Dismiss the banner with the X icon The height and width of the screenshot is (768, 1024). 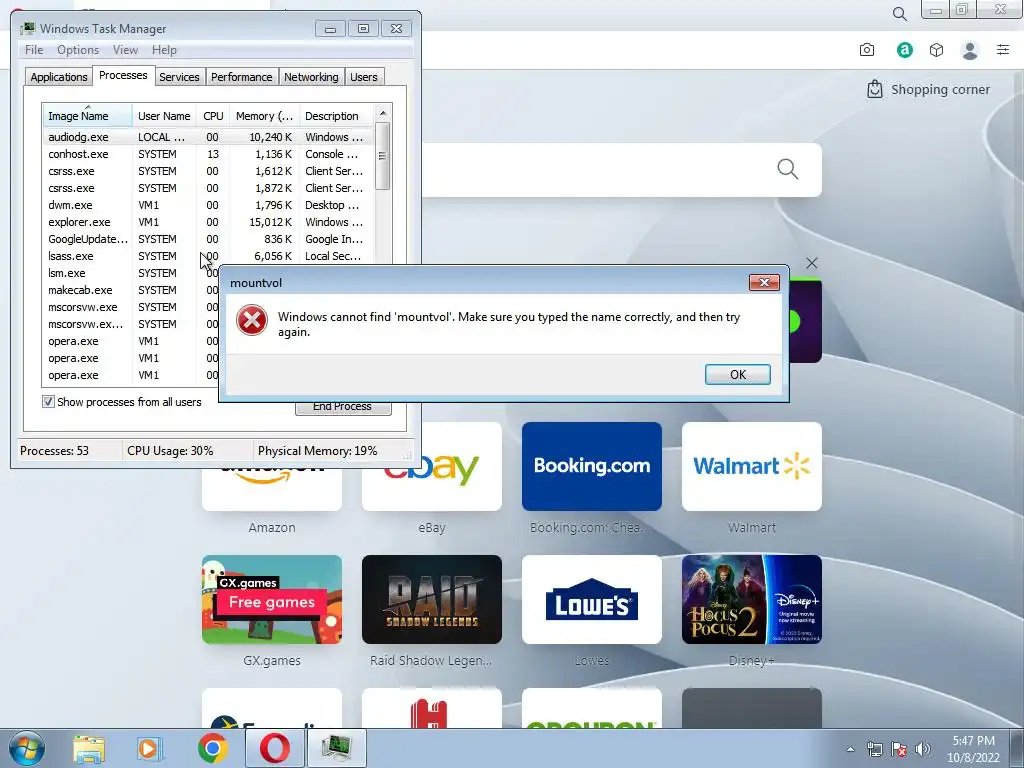click(x=811, y=263)
